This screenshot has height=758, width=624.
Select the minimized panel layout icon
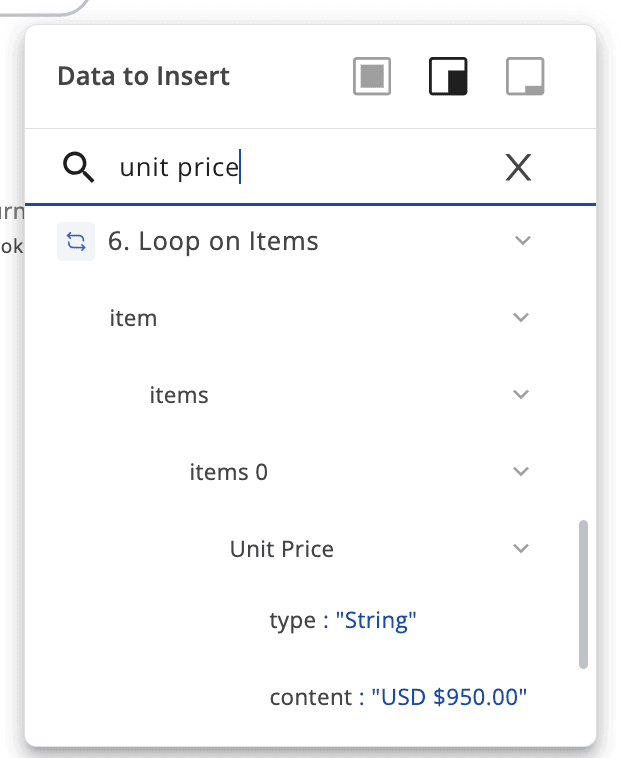pyautogui.click(x=525, y=77)
